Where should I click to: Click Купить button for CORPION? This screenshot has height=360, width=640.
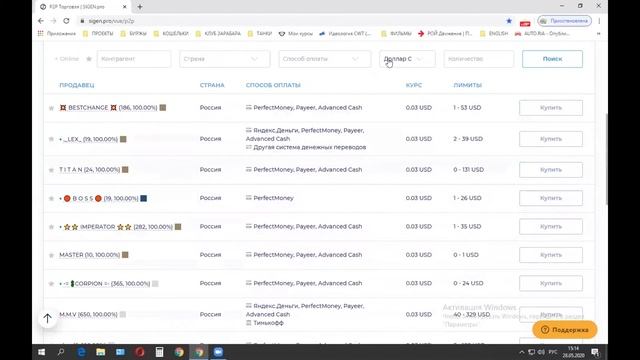(x=551, y=283)
